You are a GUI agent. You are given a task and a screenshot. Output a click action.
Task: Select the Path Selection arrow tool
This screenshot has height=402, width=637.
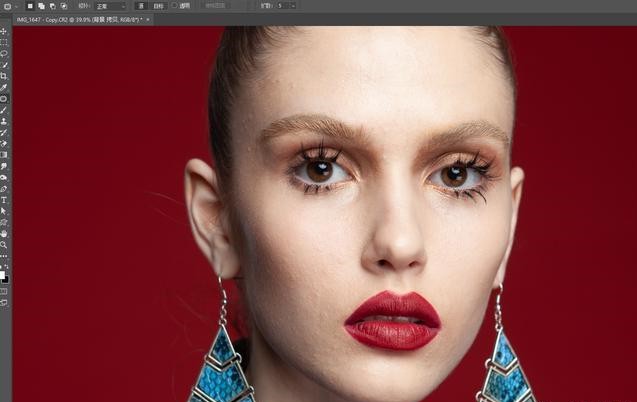(4, 211)
